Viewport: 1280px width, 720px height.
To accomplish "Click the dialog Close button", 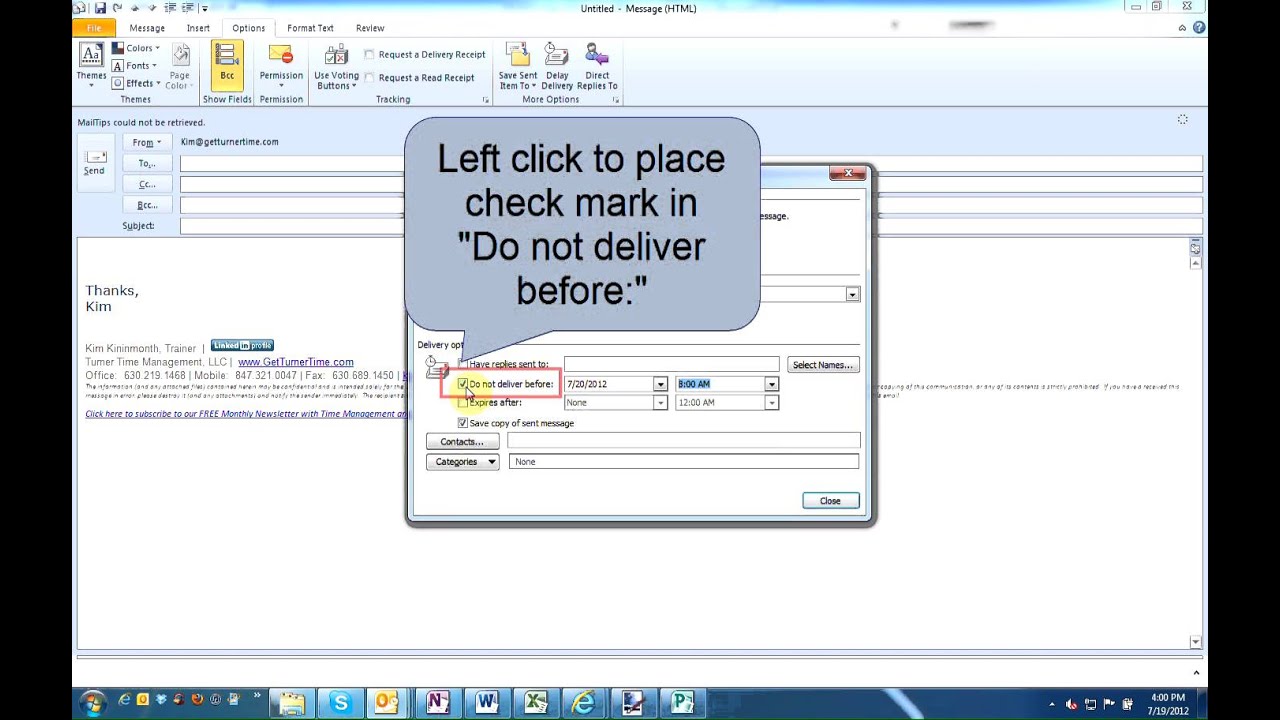I will point(830,501).
